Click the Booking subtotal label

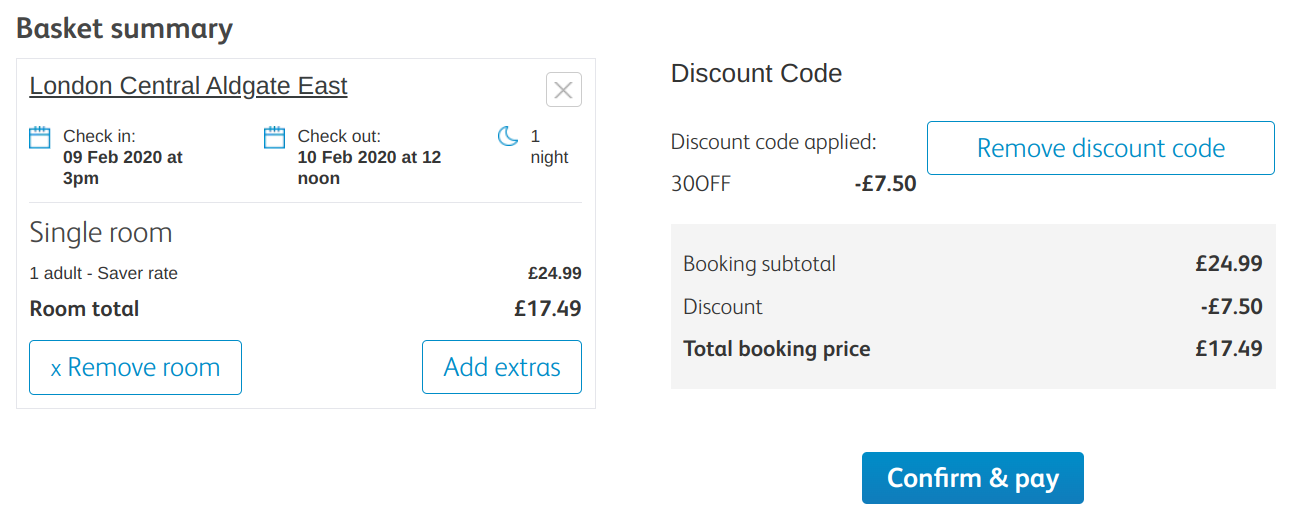759,264
